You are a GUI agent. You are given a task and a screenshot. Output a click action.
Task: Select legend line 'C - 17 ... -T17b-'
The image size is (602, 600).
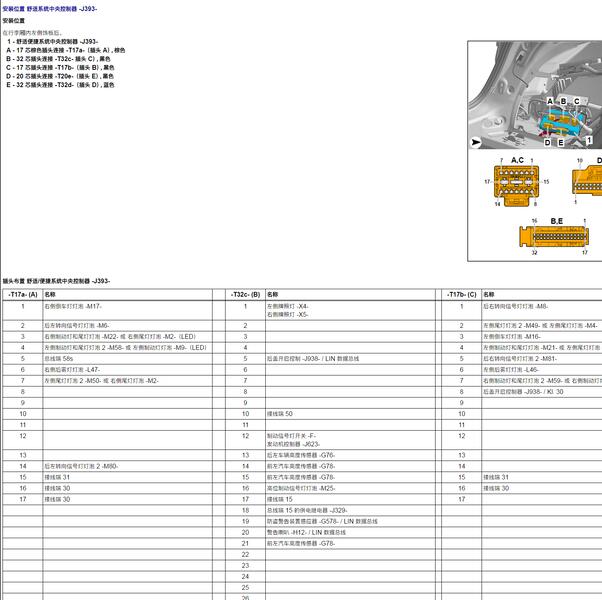[x=60, y=68]
